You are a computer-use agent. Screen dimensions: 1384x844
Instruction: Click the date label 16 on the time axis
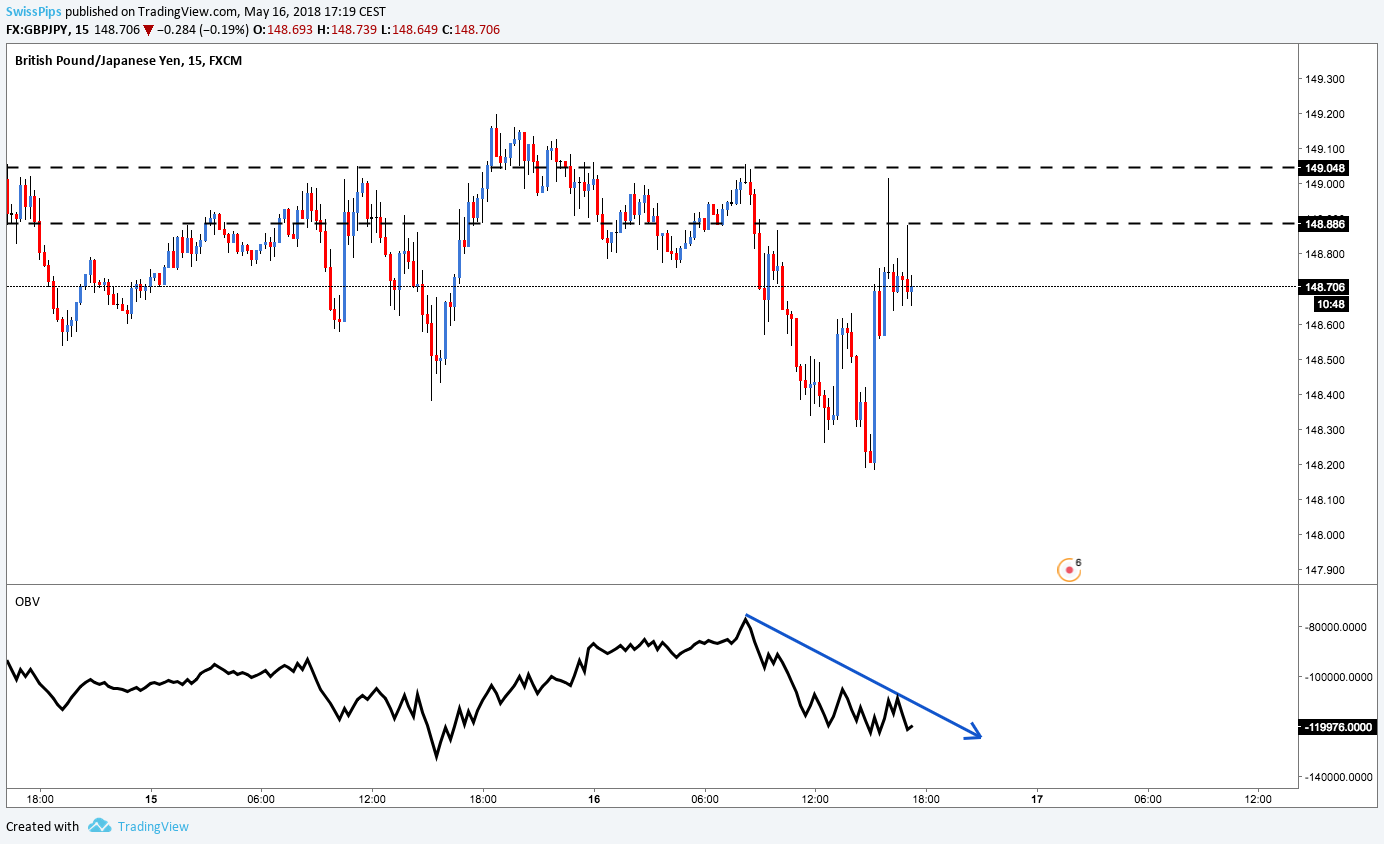pyautogui.click(x=594, y=799)
